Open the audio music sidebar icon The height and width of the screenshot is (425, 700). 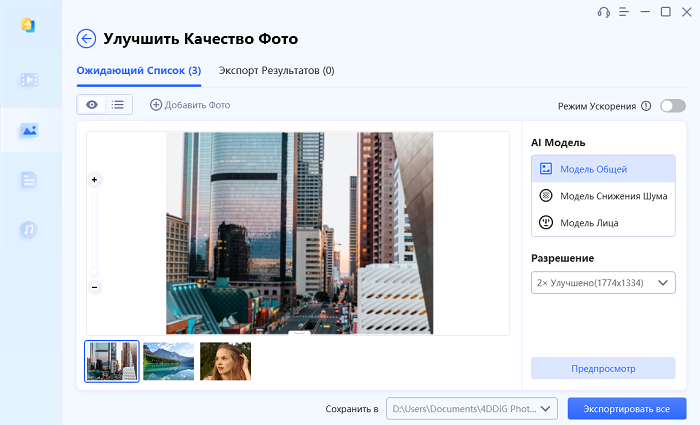coord(29,230)
